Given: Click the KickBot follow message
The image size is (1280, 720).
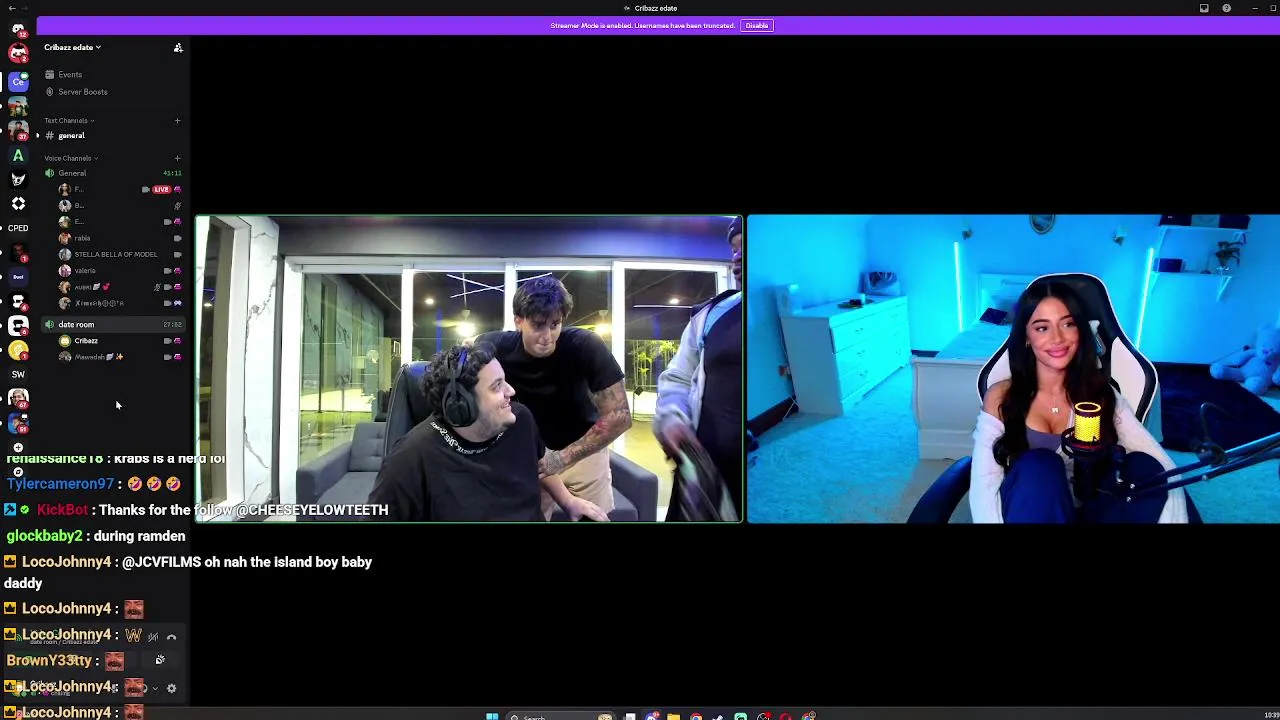Looking at the screenshot, I should pyautogui.click(x=196, y=510).
